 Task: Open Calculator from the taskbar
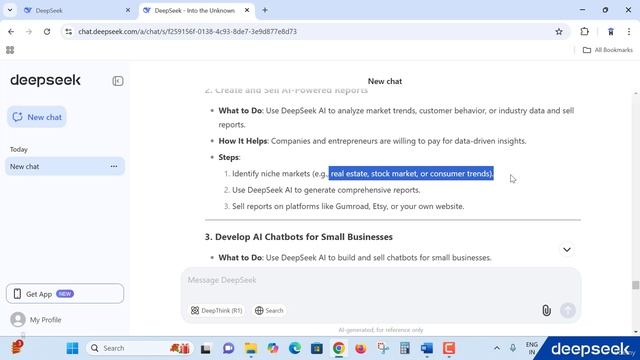[x=404, y=348]
